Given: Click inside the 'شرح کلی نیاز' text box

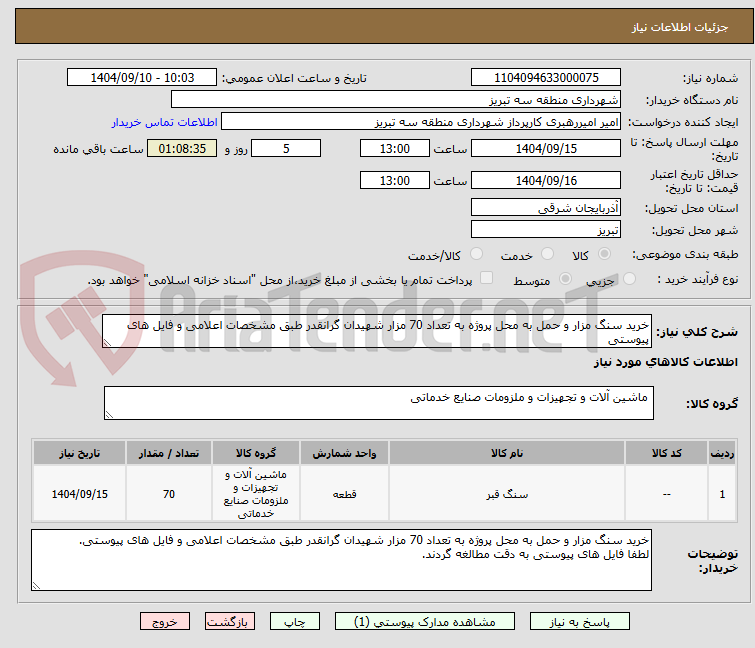Looking at the screenshot, I should pos(378,332).
